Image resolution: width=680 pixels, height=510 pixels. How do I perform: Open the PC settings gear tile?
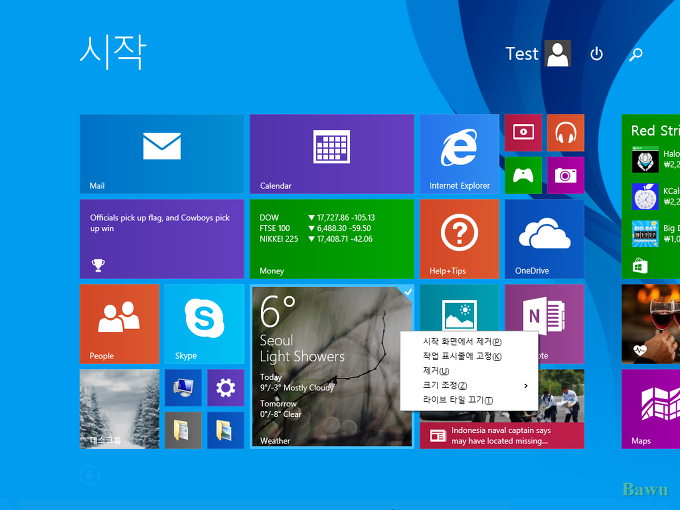point(226,388)
